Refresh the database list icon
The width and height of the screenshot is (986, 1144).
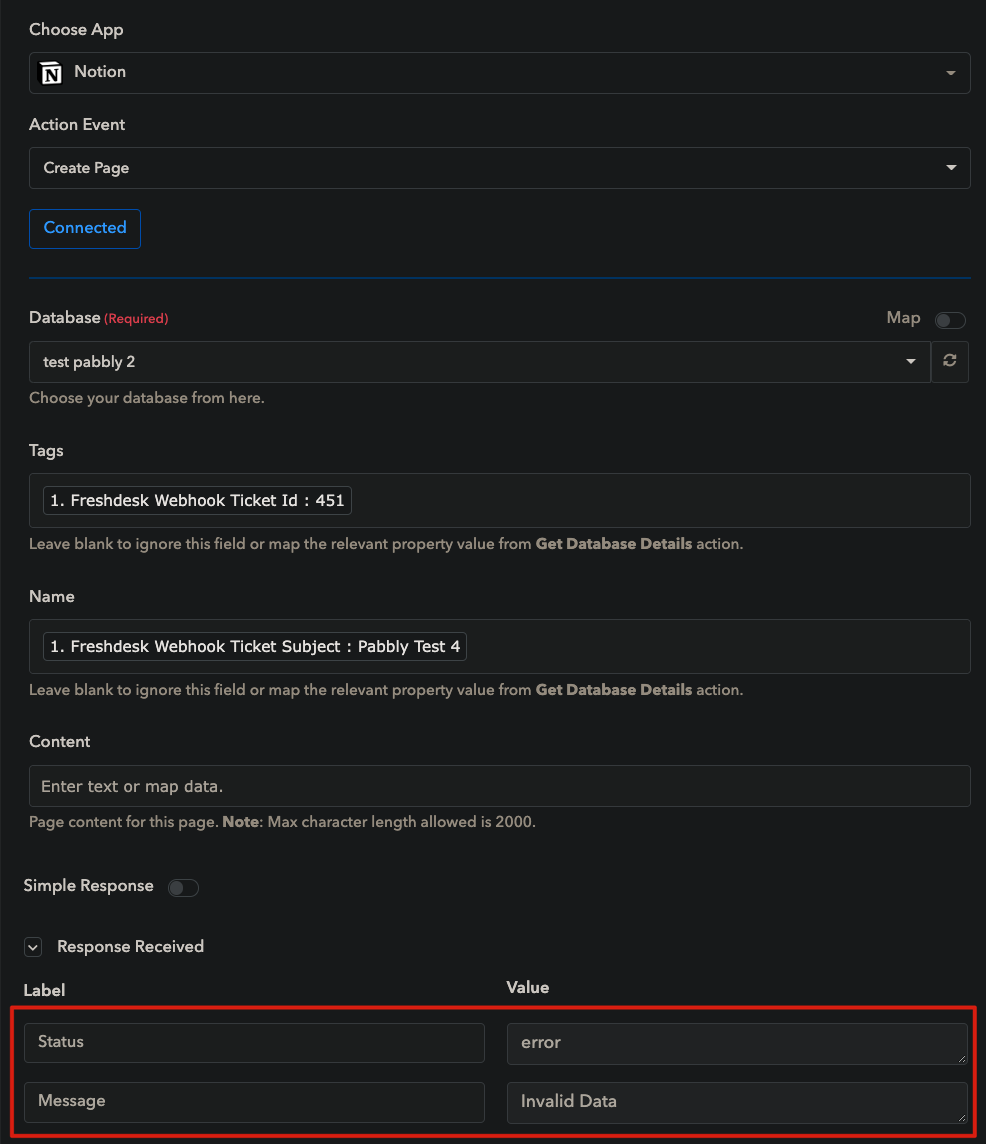tap(950, 361)
